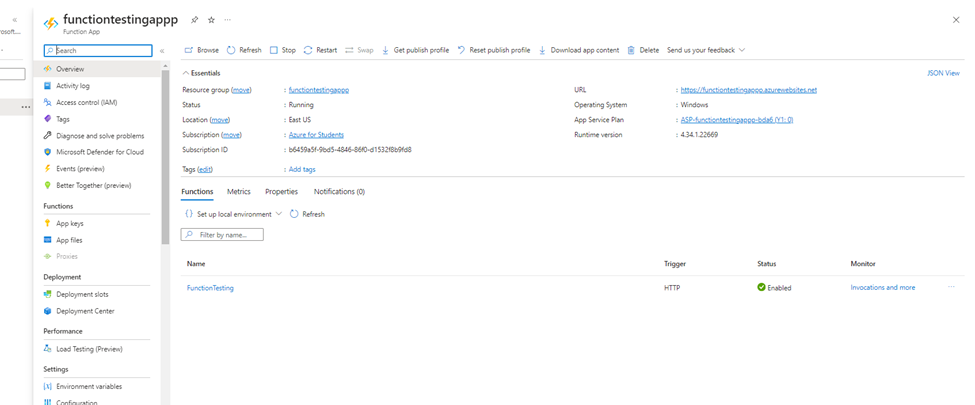The image size is (975, 405).
Task: Open ASP-functiontestingappp App Service Plan link
Action: click(x=737, y=120)
